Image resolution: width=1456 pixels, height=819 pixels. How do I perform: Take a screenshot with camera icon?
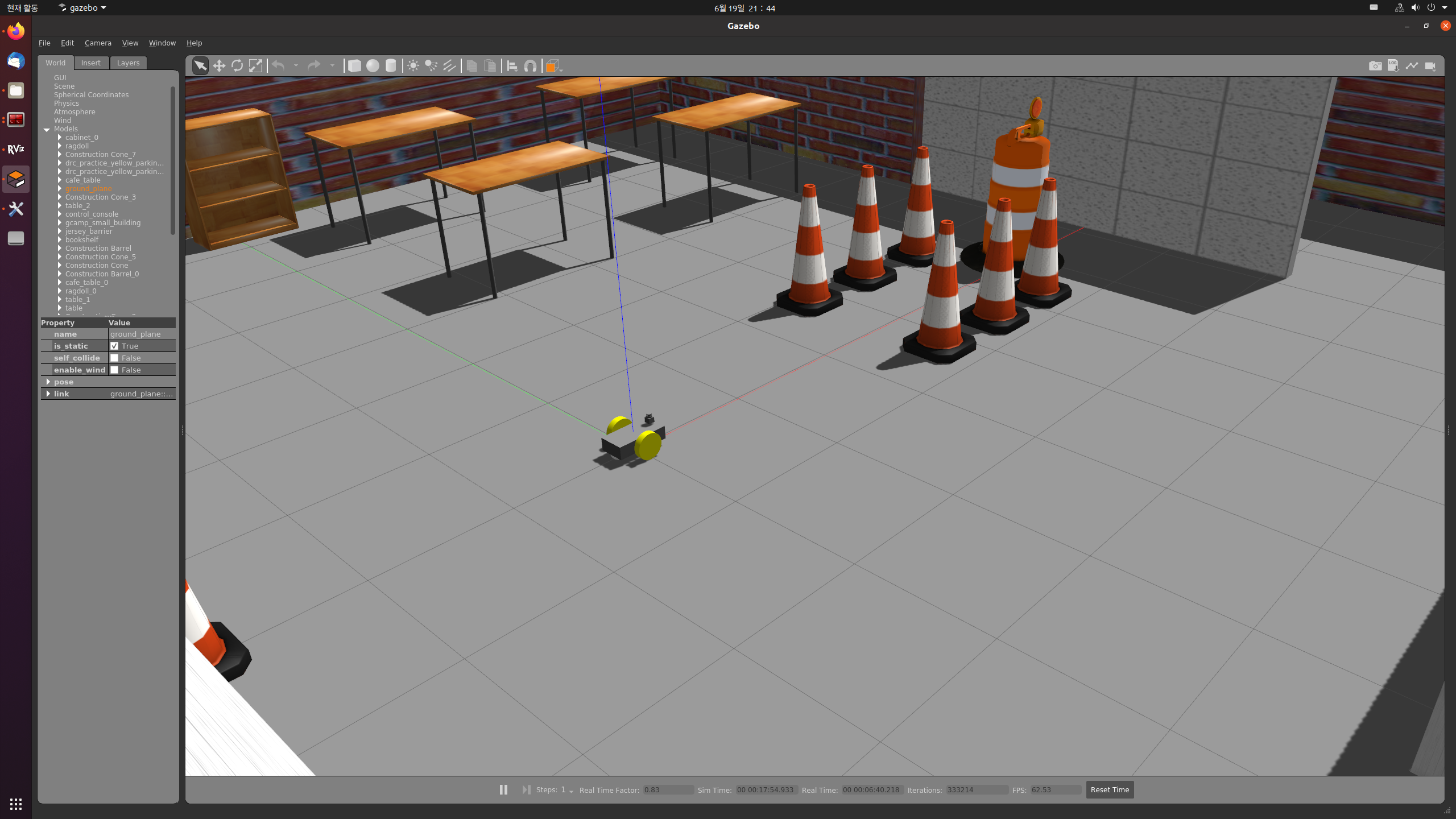pos(1375,66)
